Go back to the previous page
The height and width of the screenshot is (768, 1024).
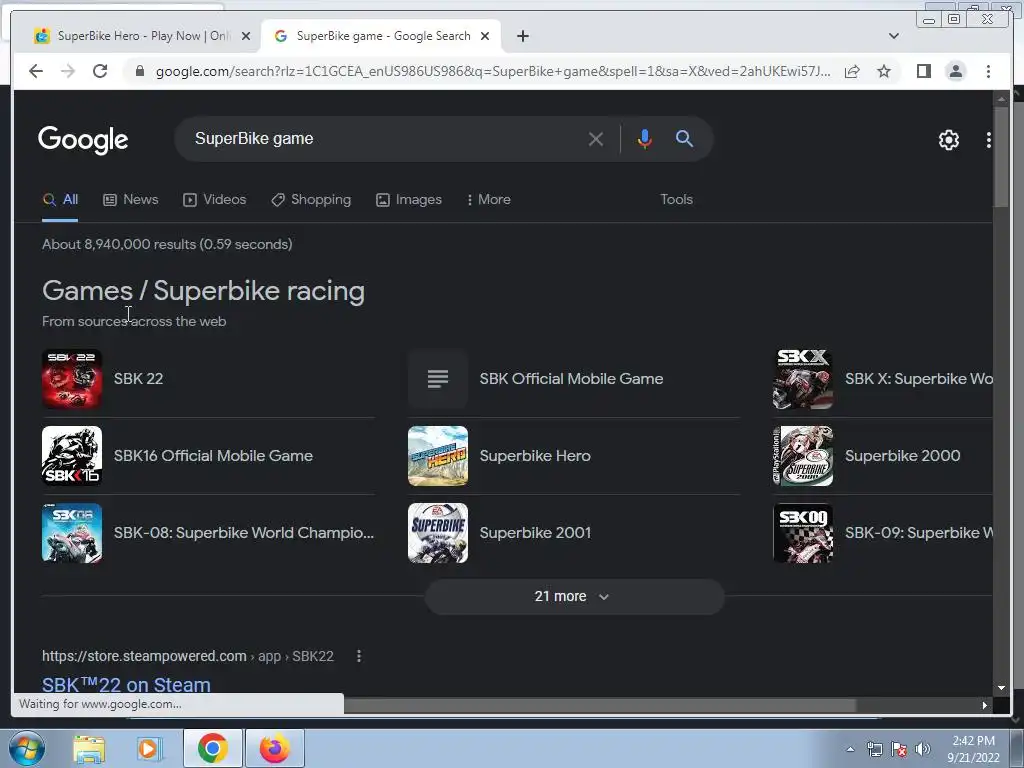coord(36,71)
